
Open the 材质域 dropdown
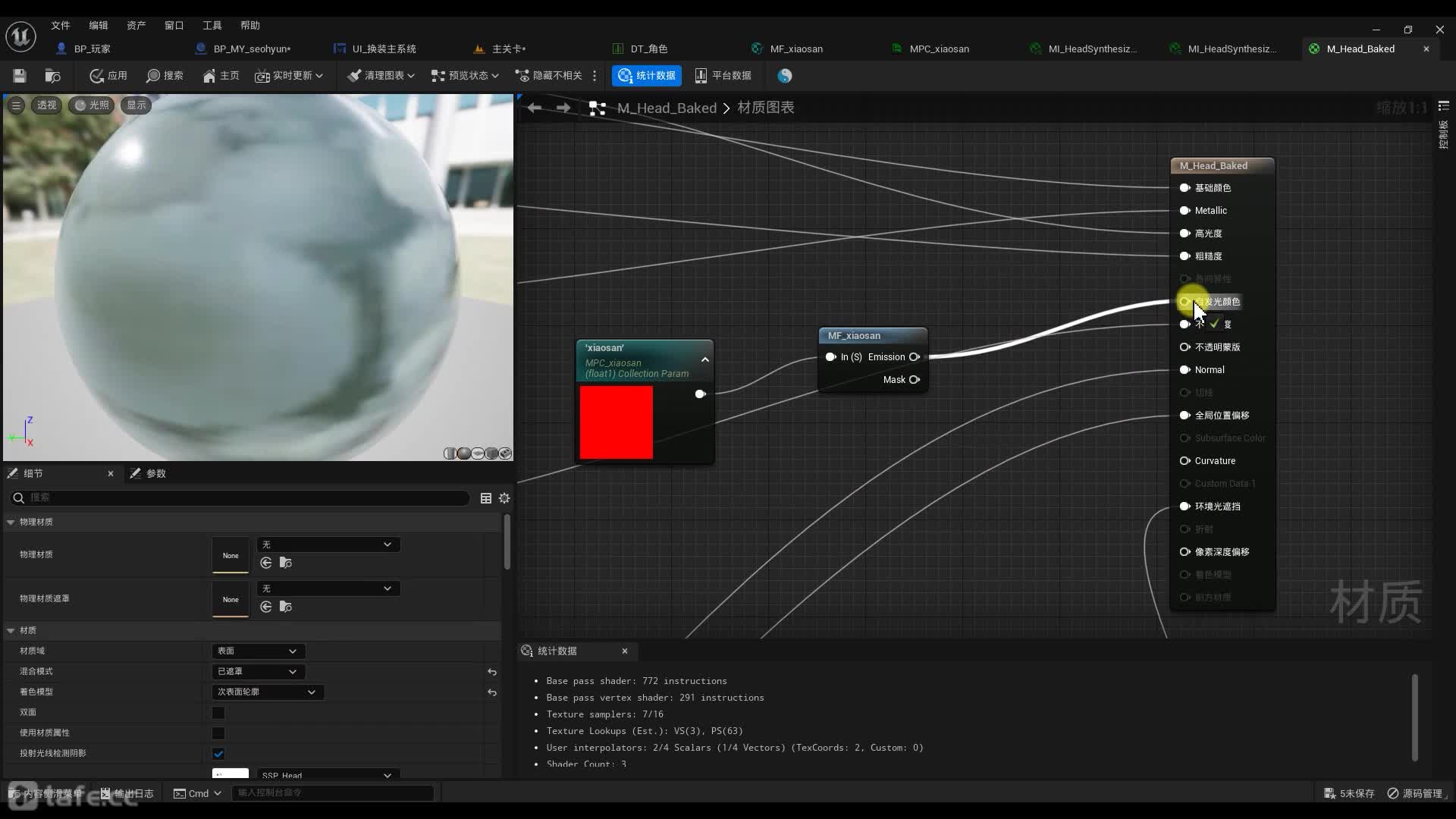coord(258,651)
